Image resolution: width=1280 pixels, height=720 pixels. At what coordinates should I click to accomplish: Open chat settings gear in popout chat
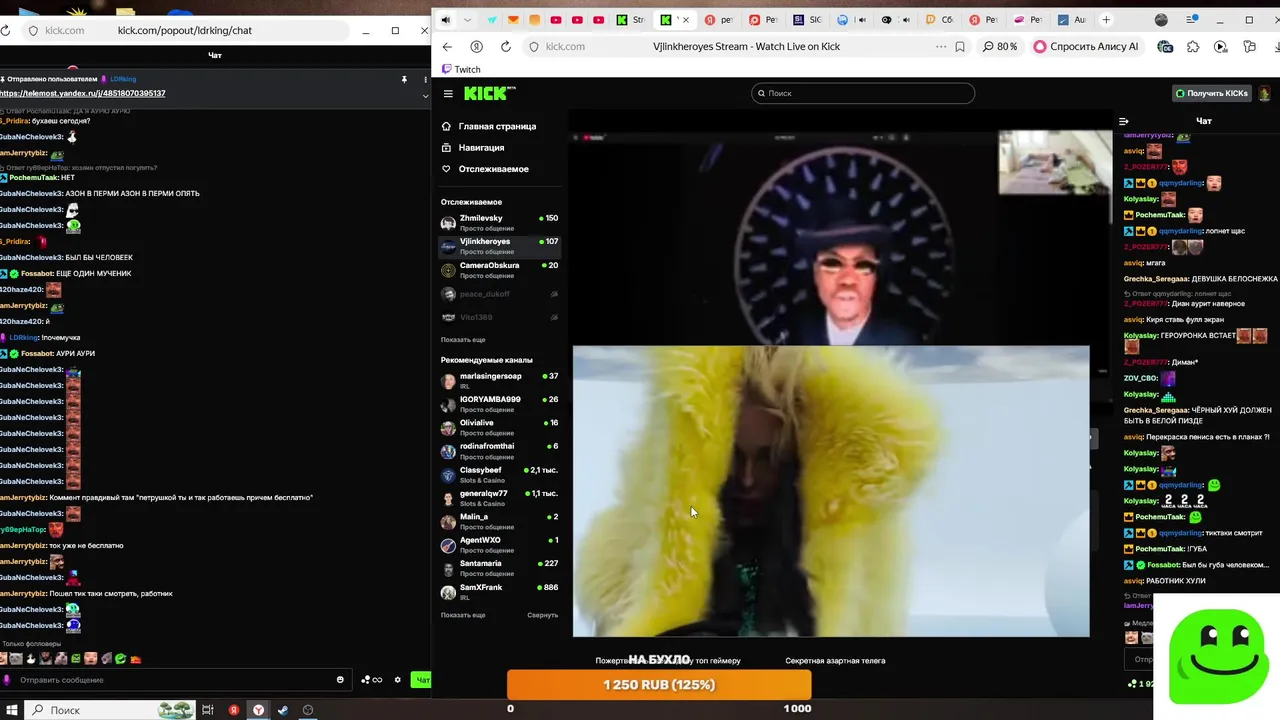[x=397, y=680]
